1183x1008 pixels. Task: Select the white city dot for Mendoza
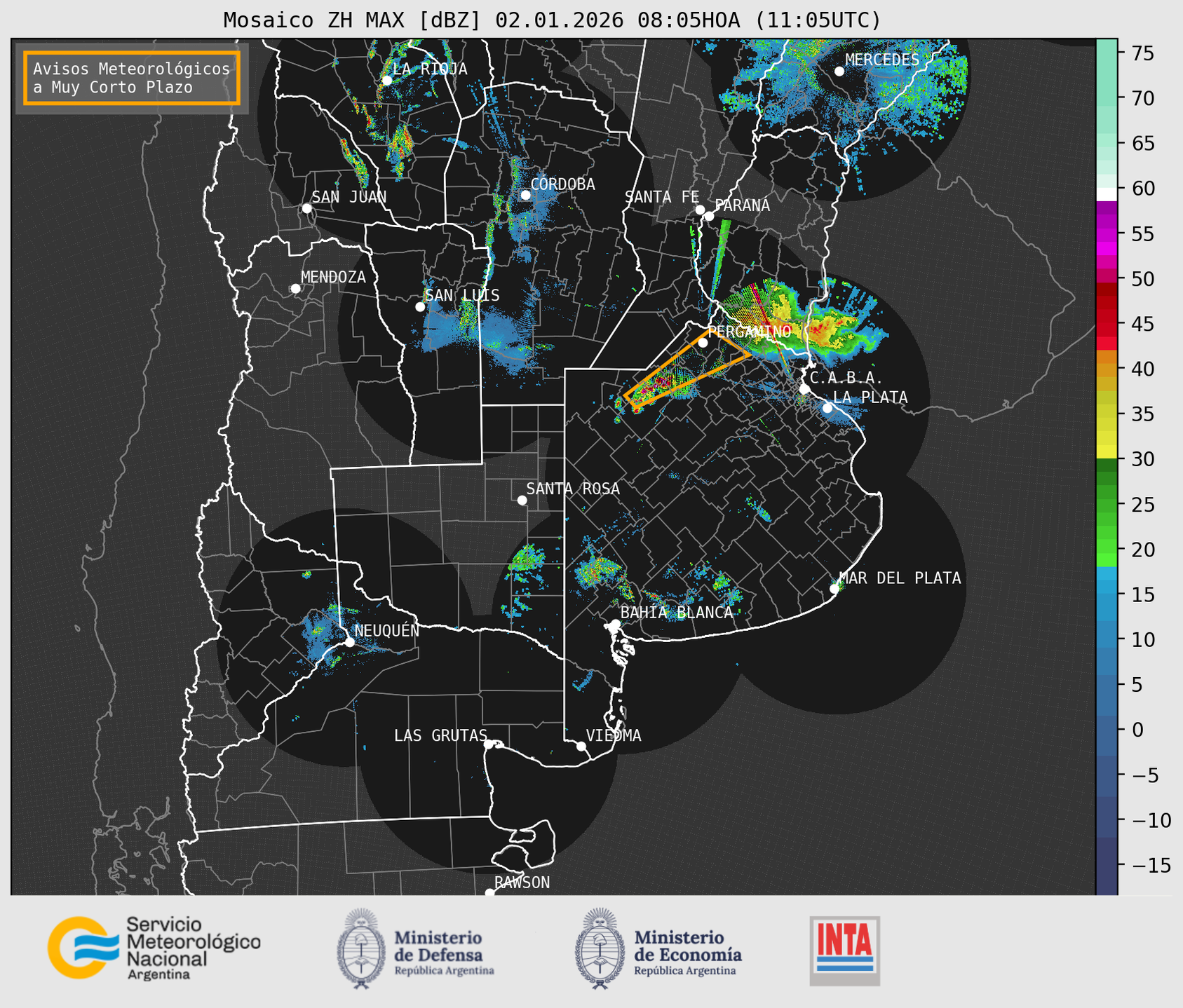click(296, 289)
